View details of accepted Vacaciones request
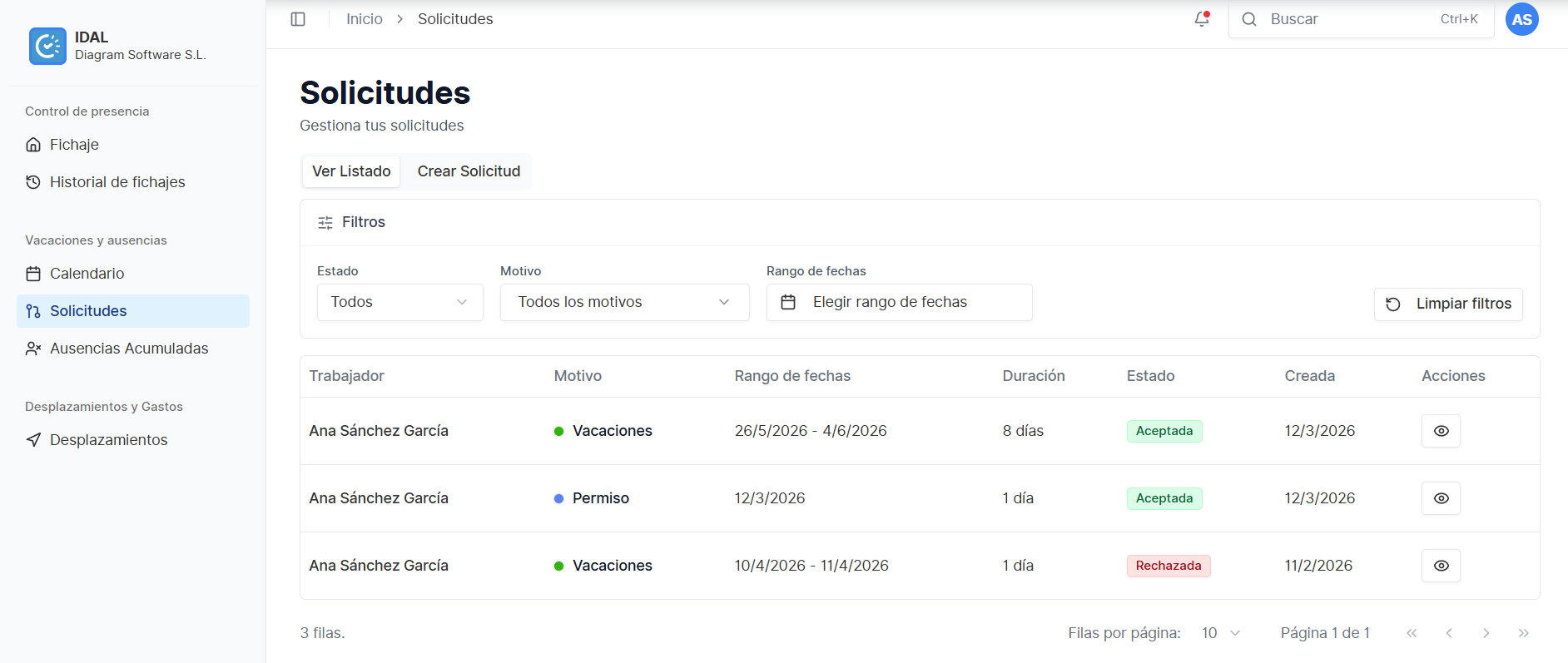Screen dimensions: 1568x663 pos(1441,431)
